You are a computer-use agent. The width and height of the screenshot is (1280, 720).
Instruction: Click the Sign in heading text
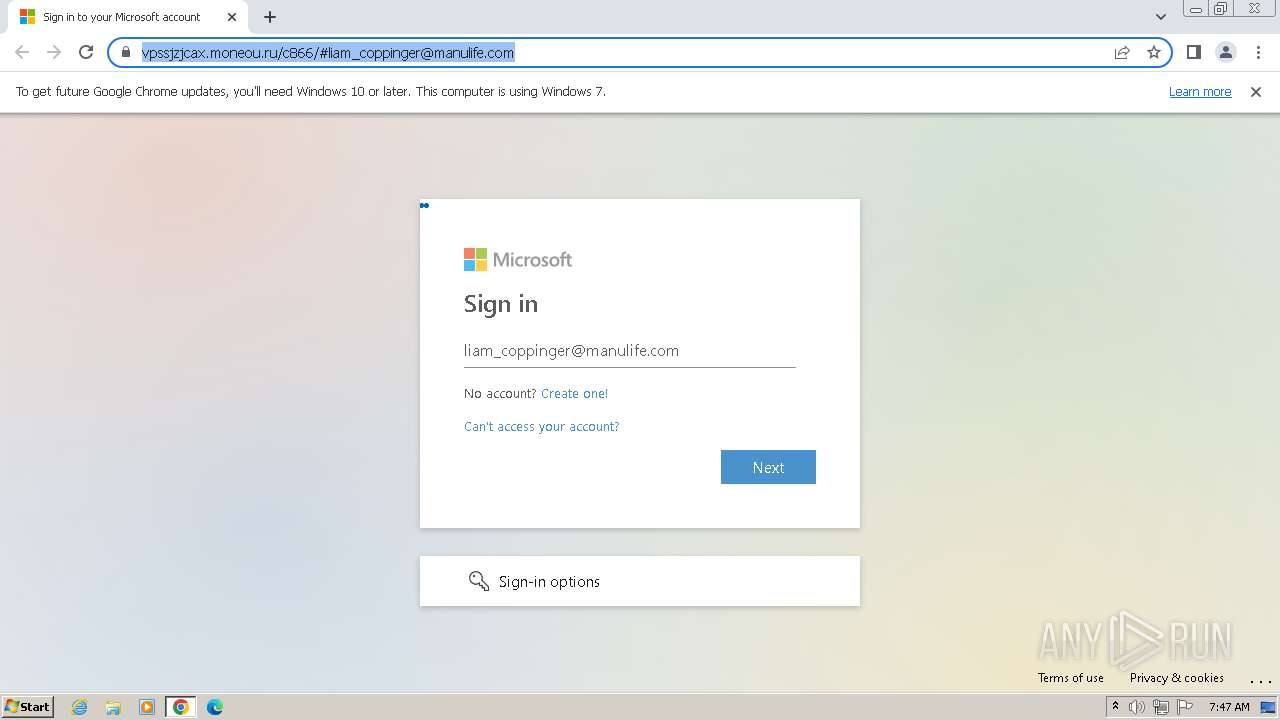click(x=501, y=304)
